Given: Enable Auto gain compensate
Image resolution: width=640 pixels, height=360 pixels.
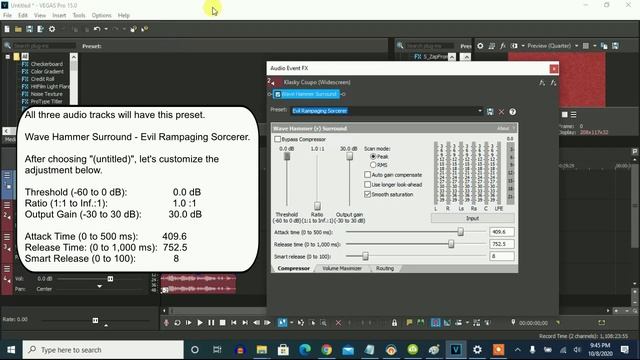Looking at the screenshot, I should [367, 175].
